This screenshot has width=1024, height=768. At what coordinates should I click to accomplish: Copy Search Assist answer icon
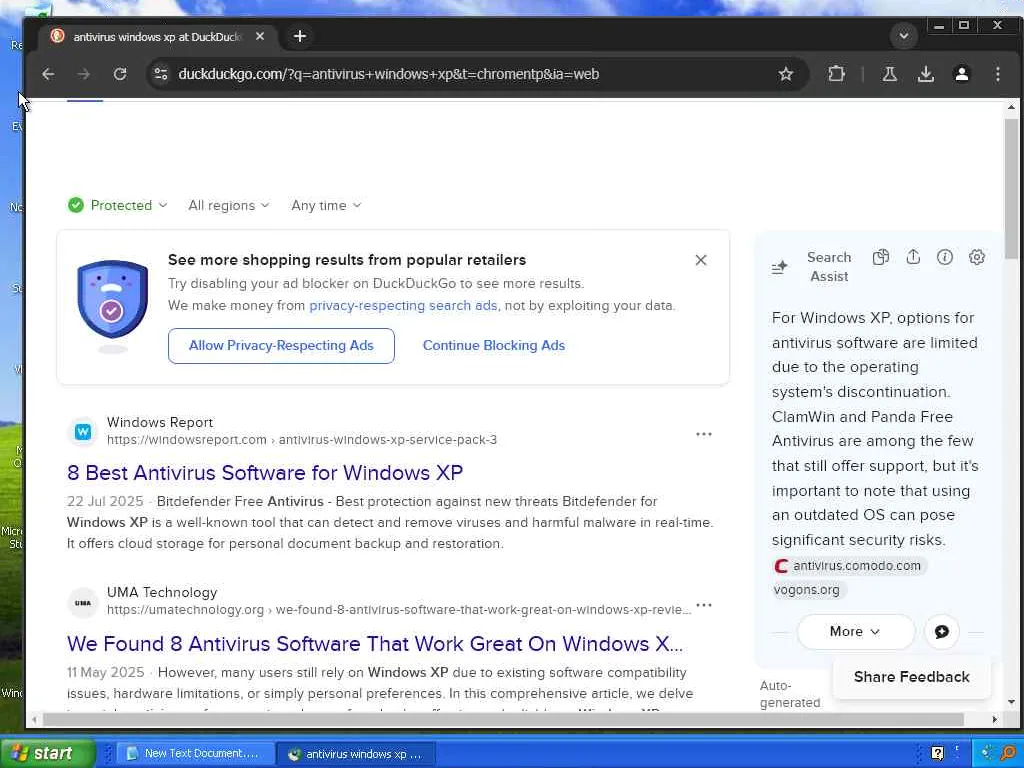pos(880,257)
